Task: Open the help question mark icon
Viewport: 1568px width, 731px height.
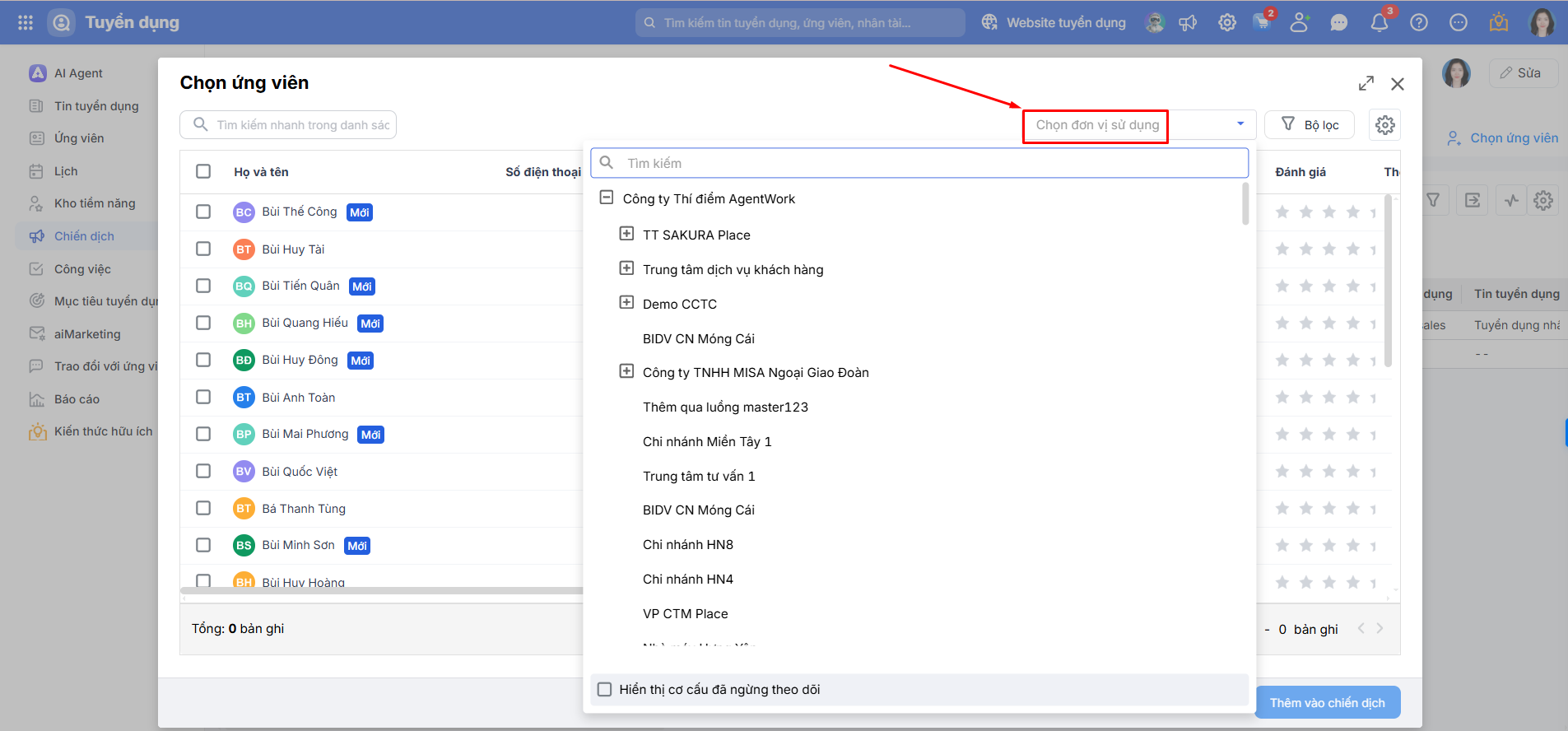Action: click(1419, 22)
